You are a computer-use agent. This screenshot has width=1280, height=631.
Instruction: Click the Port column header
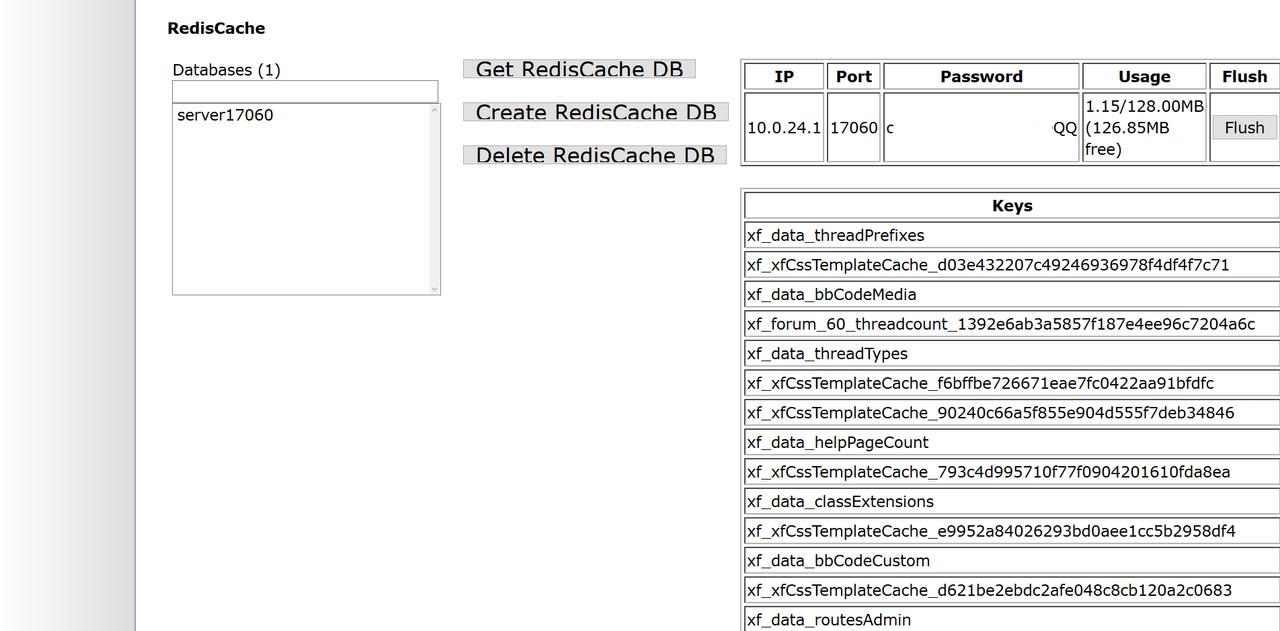(x=854, y=76)
